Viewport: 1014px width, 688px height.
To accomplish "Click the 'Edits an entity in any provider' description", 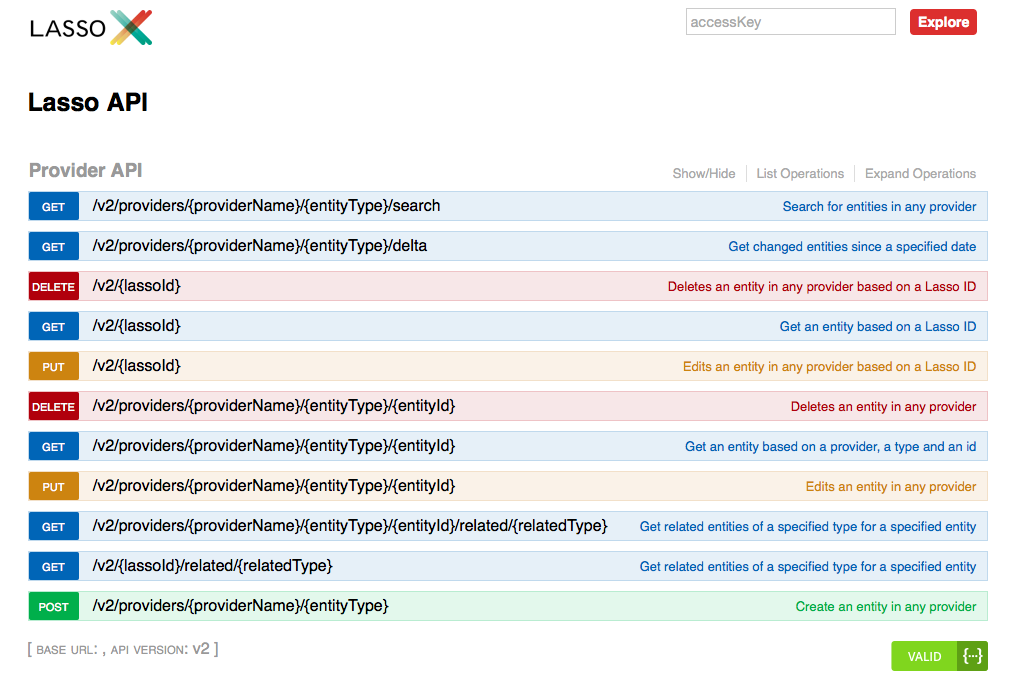I will 890,487.
